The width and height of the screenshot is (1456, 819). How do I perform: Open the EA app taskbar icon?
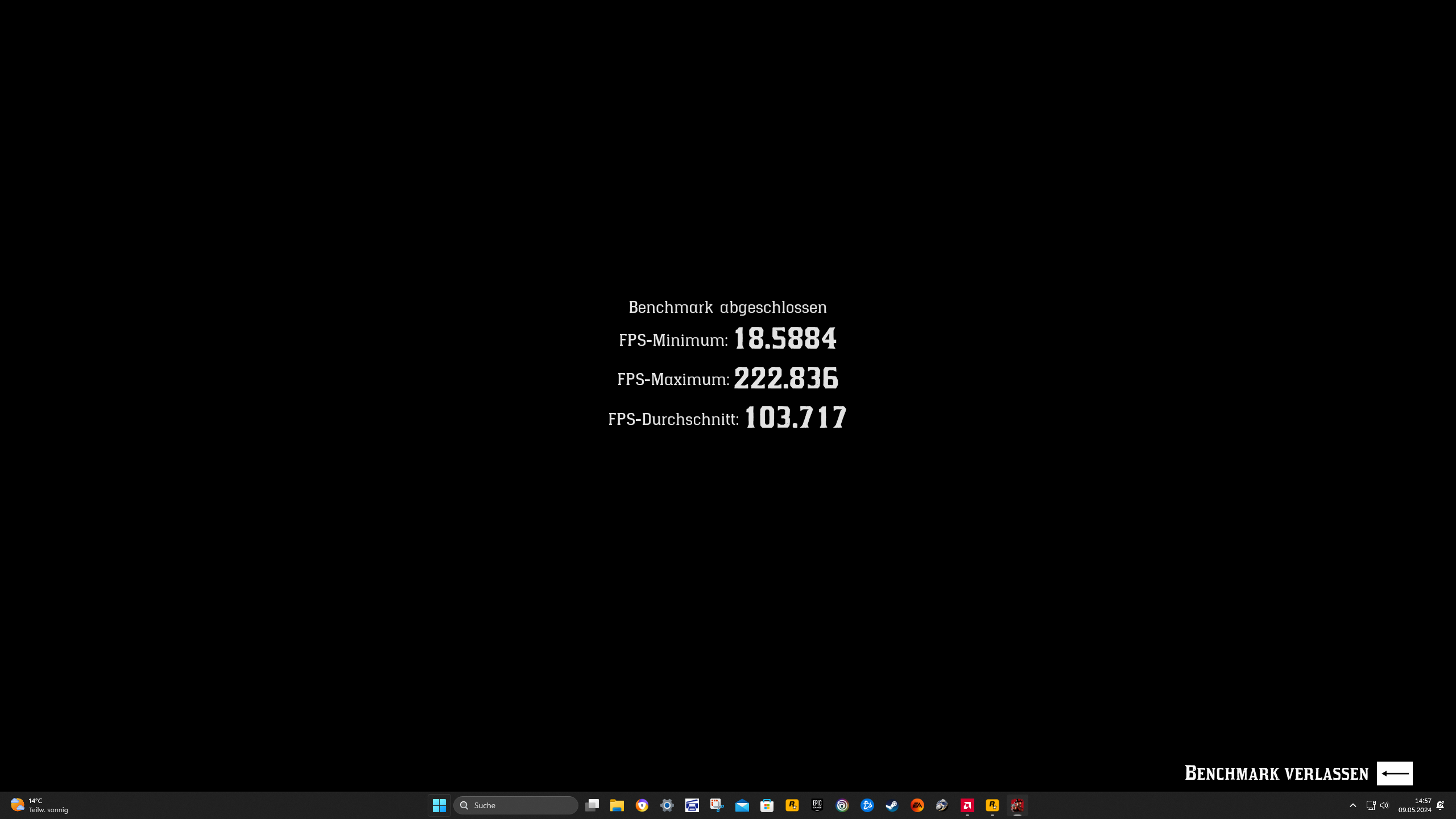(917, 805)
